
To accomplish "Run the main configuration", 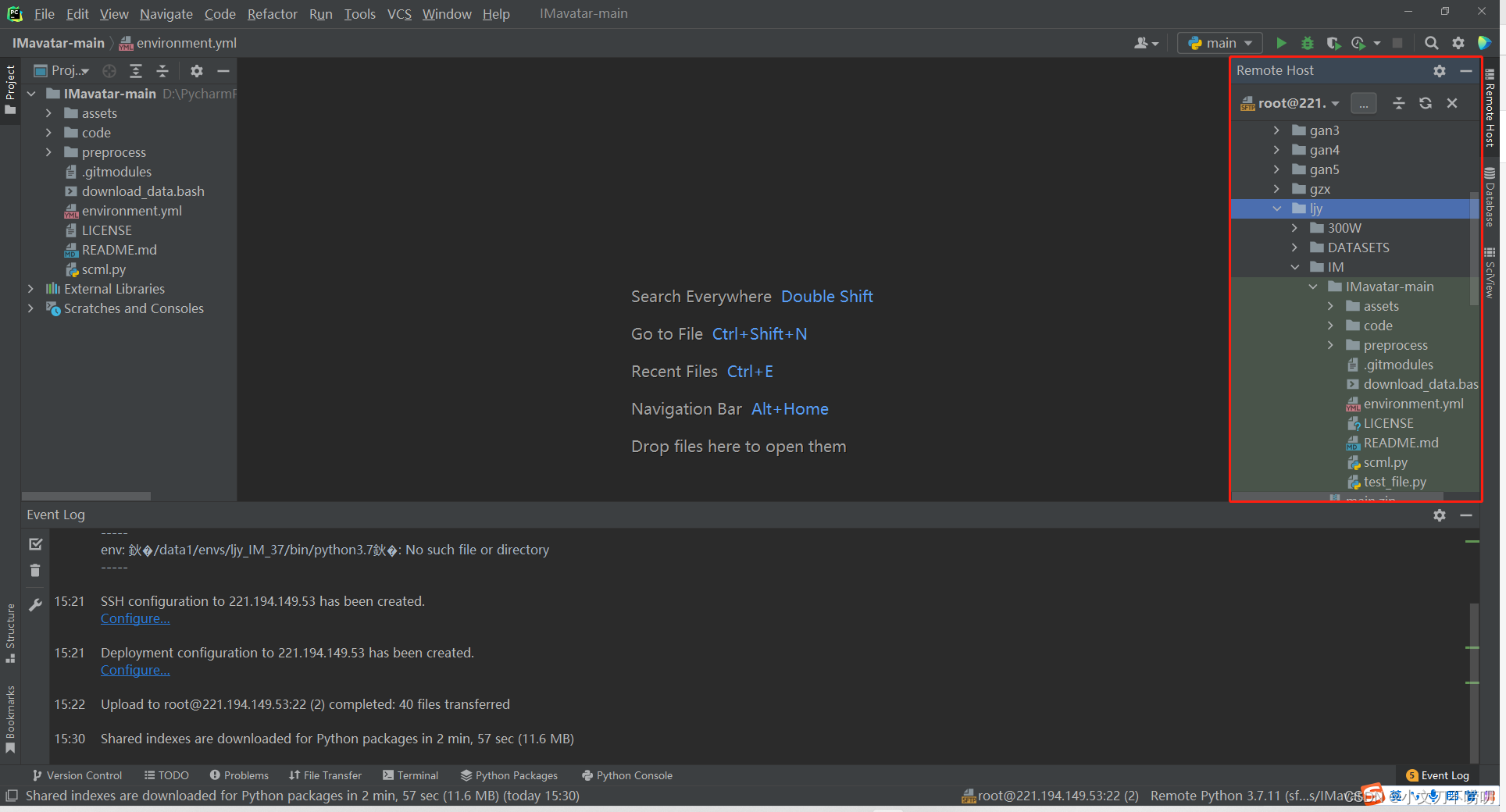I will 1281,43.
